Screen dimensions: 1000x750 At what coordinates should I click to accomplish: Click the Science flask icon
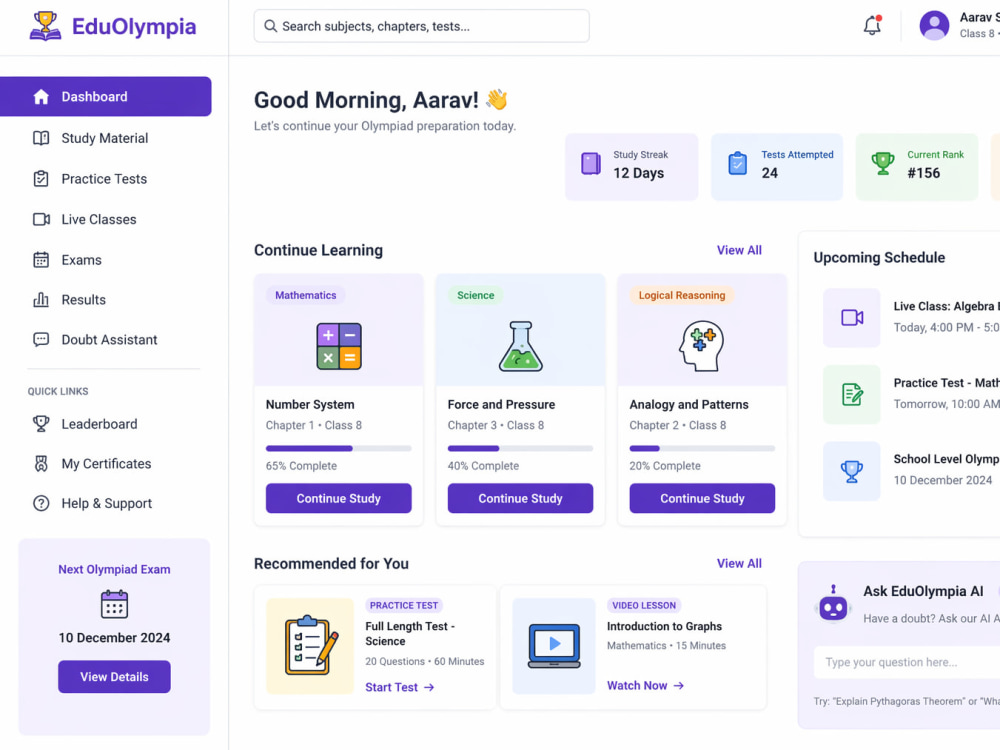(520, 346)
